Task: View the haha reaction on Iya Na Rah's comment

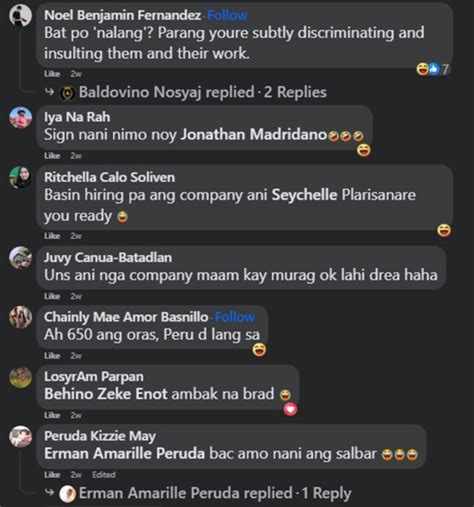Action: [x=364, y=150]
